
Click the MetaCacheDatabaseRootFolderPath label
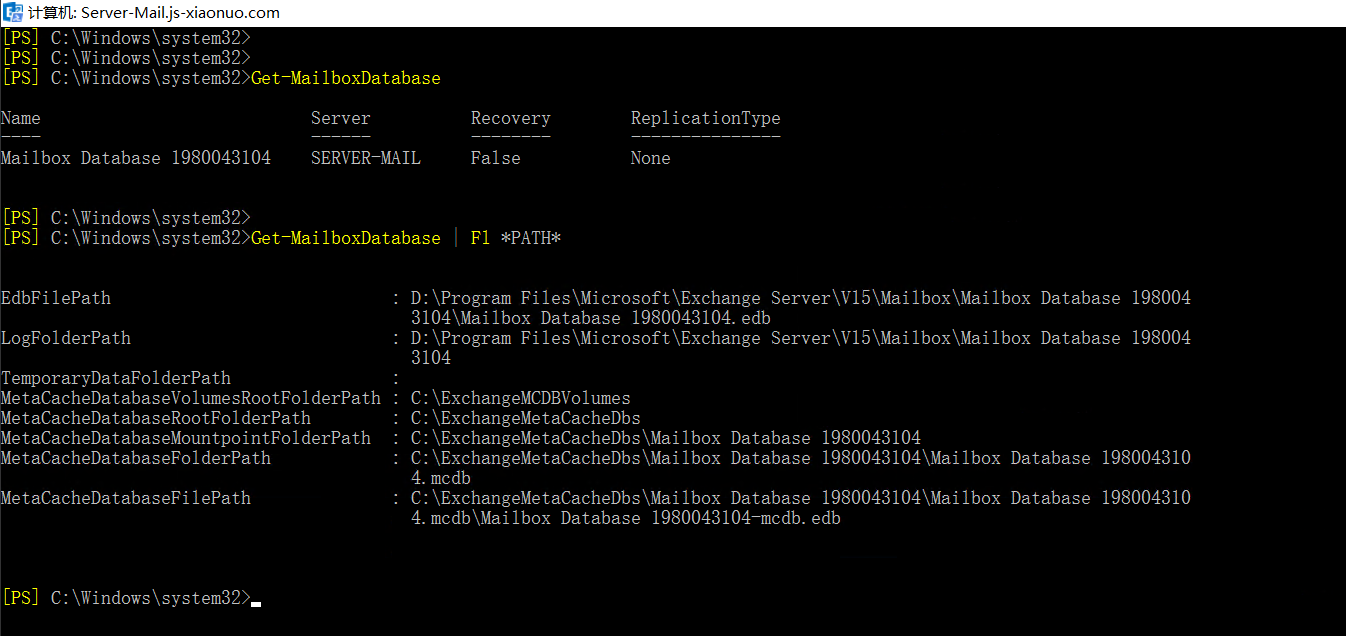click(x=156, y=418)
